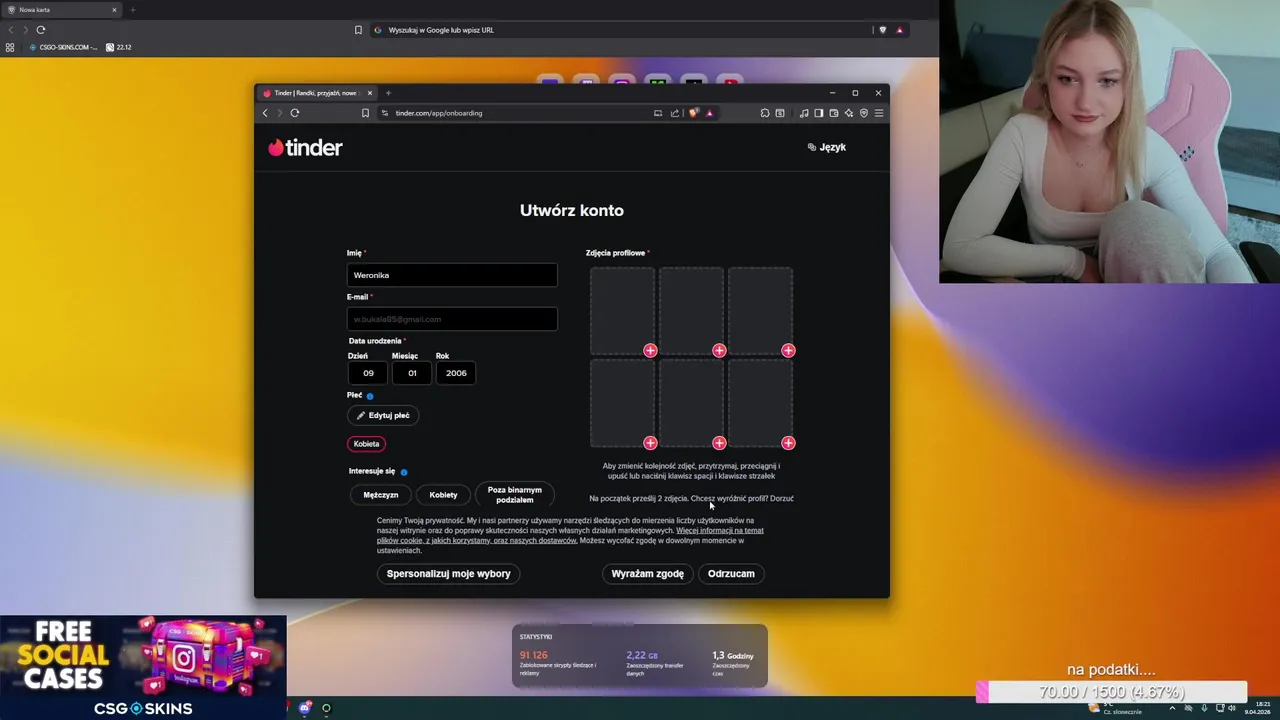Accept cookies with Wyrażam zgodę
Viewport: 1280px width, 720px height.
click(x=648, y=574)
